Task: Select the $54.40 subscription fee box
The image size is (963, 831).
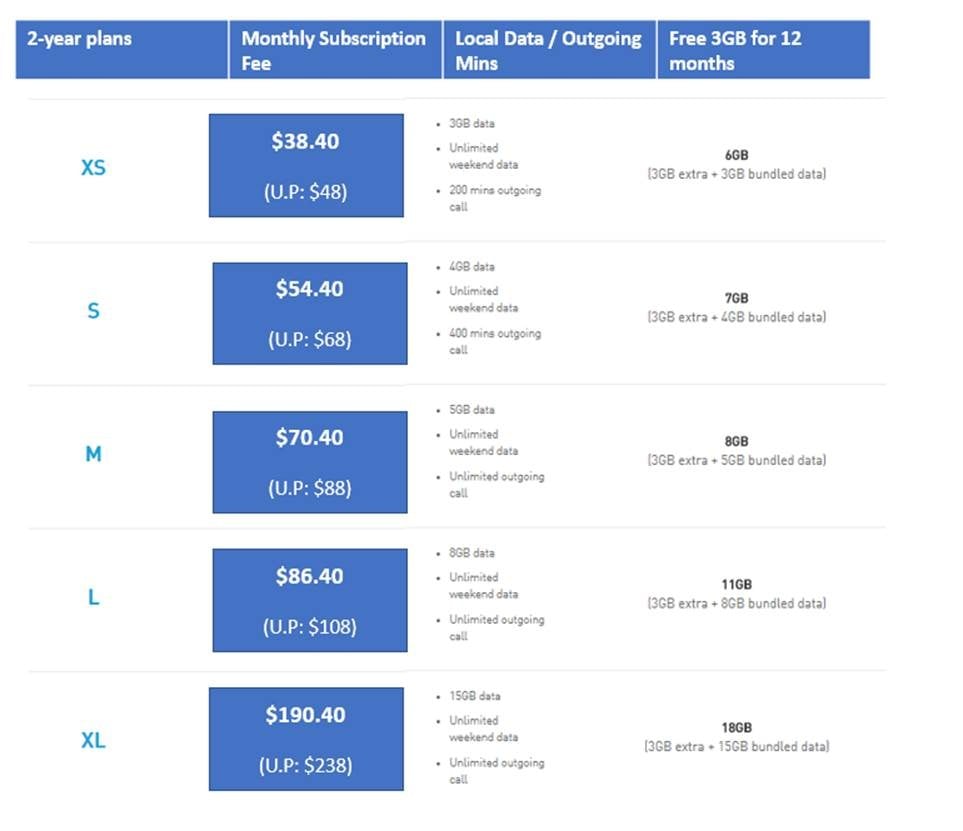Action: point(310,313)
